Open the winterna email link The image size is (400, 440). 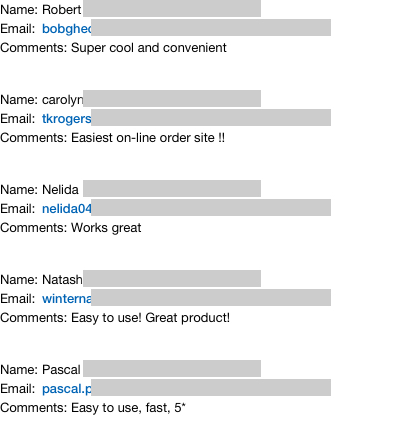tap(67, 299)
